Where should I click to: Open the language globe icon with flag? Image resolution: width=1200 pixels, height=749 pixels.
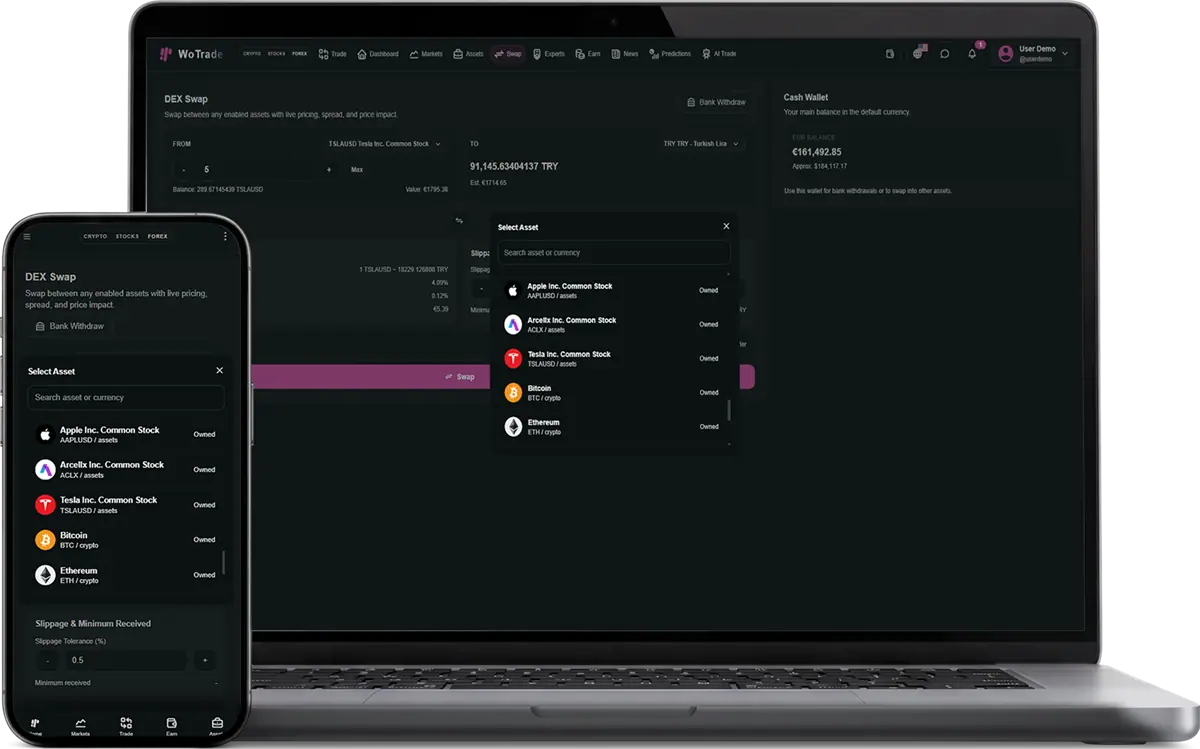pos(918,53)
